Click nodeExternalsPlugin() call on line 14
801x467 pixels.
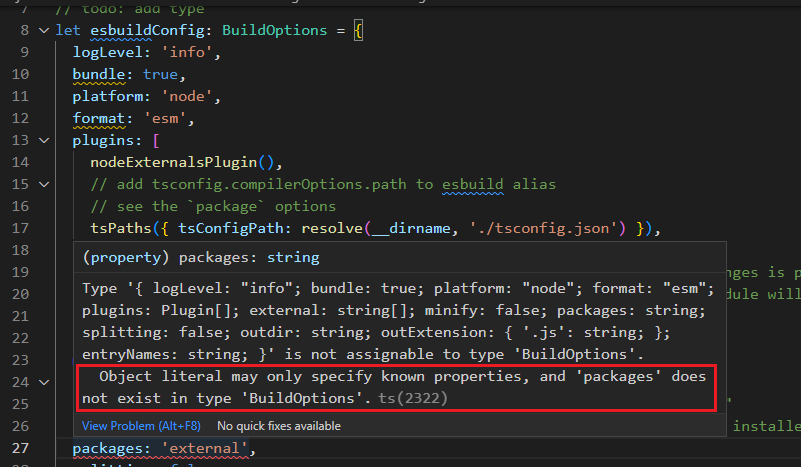click(182, 162)
